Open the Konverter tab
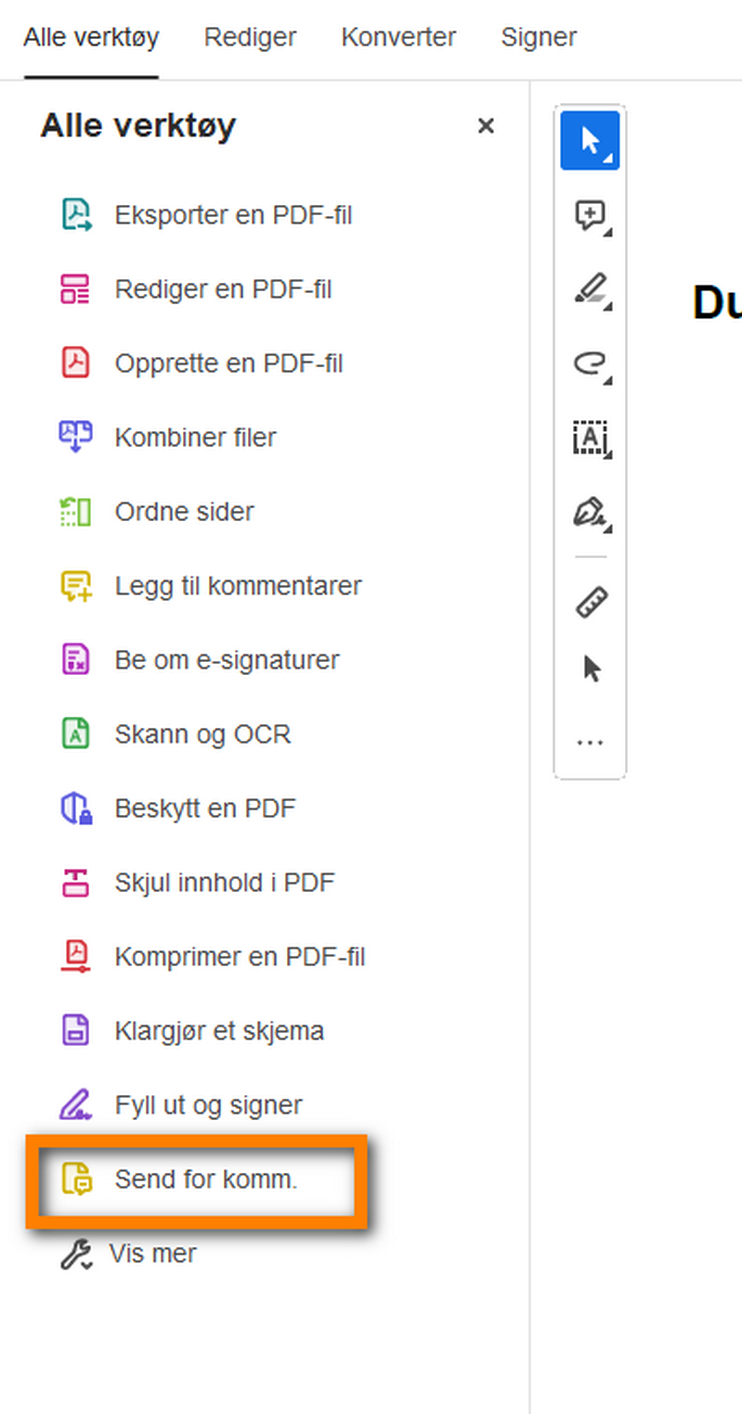 tap(398, 38)
